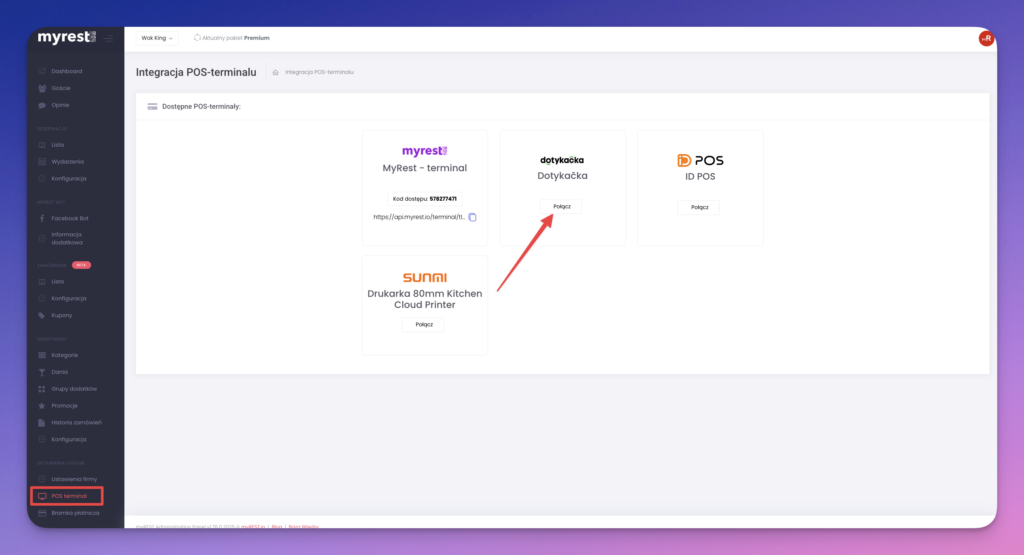Screen dimensions: 1024x555
Task: Open Lista under the Rezerwacje section
Action: (57, 145)
